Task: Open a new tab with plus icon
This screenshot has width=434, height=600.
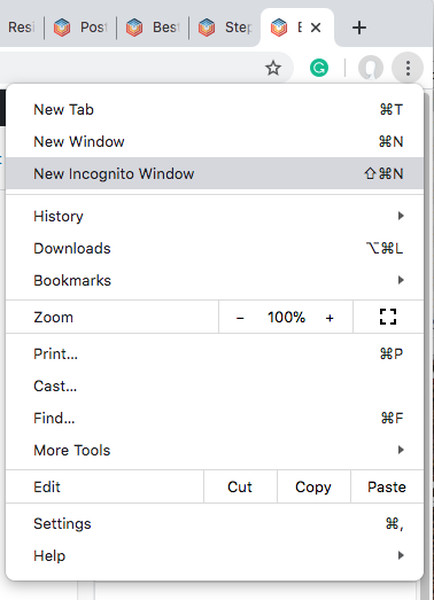Action: (359, 28)
